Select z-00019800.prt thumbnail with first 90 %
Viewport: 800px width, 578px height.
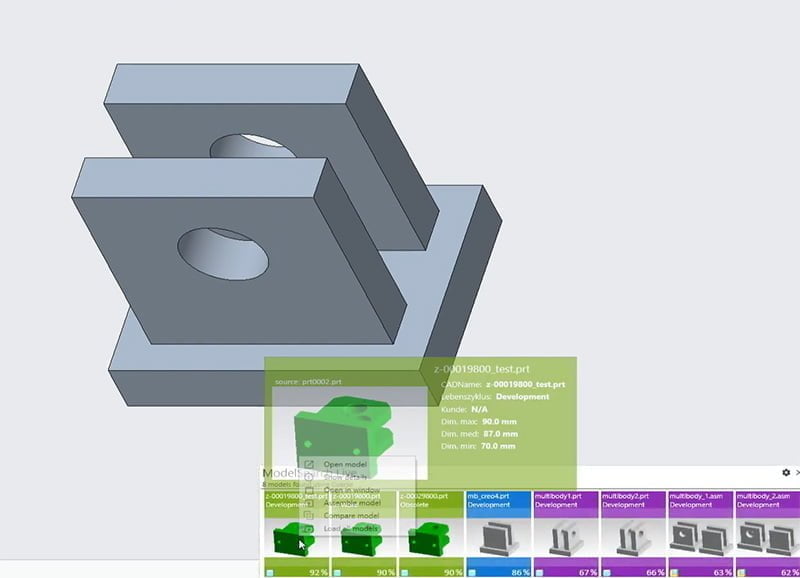coord(363,539)
